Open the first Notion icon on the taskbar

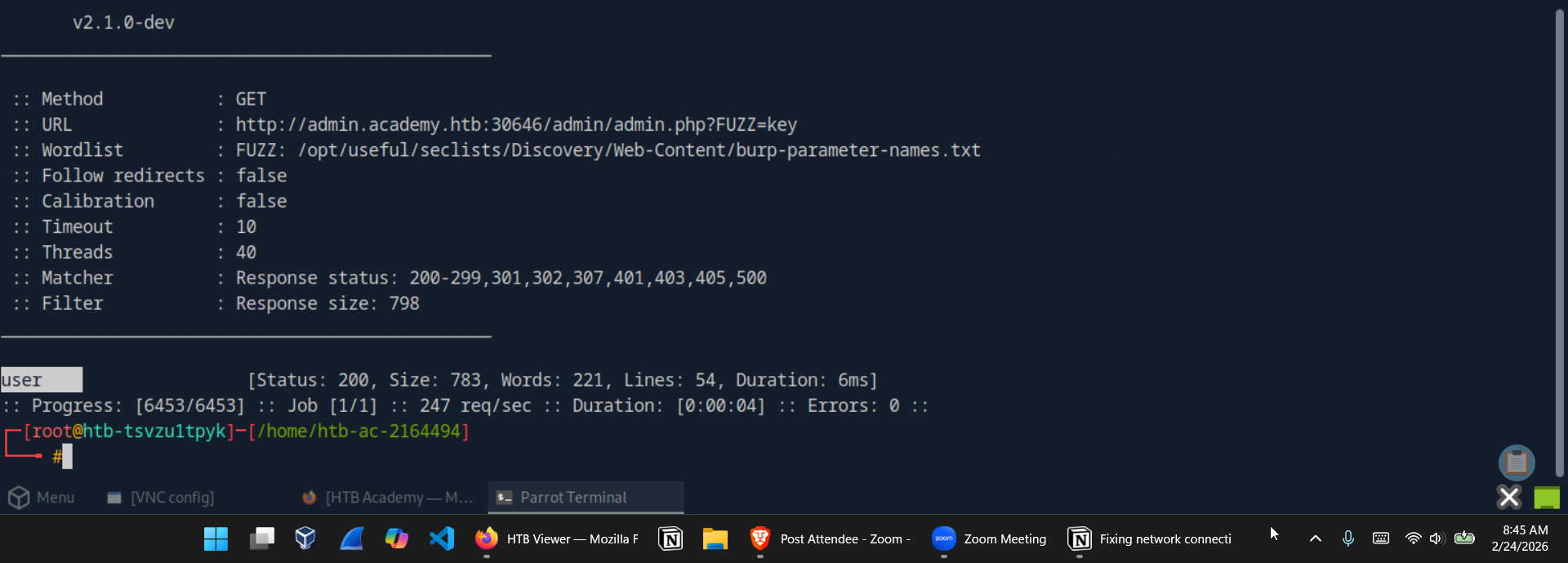point(670,538)
